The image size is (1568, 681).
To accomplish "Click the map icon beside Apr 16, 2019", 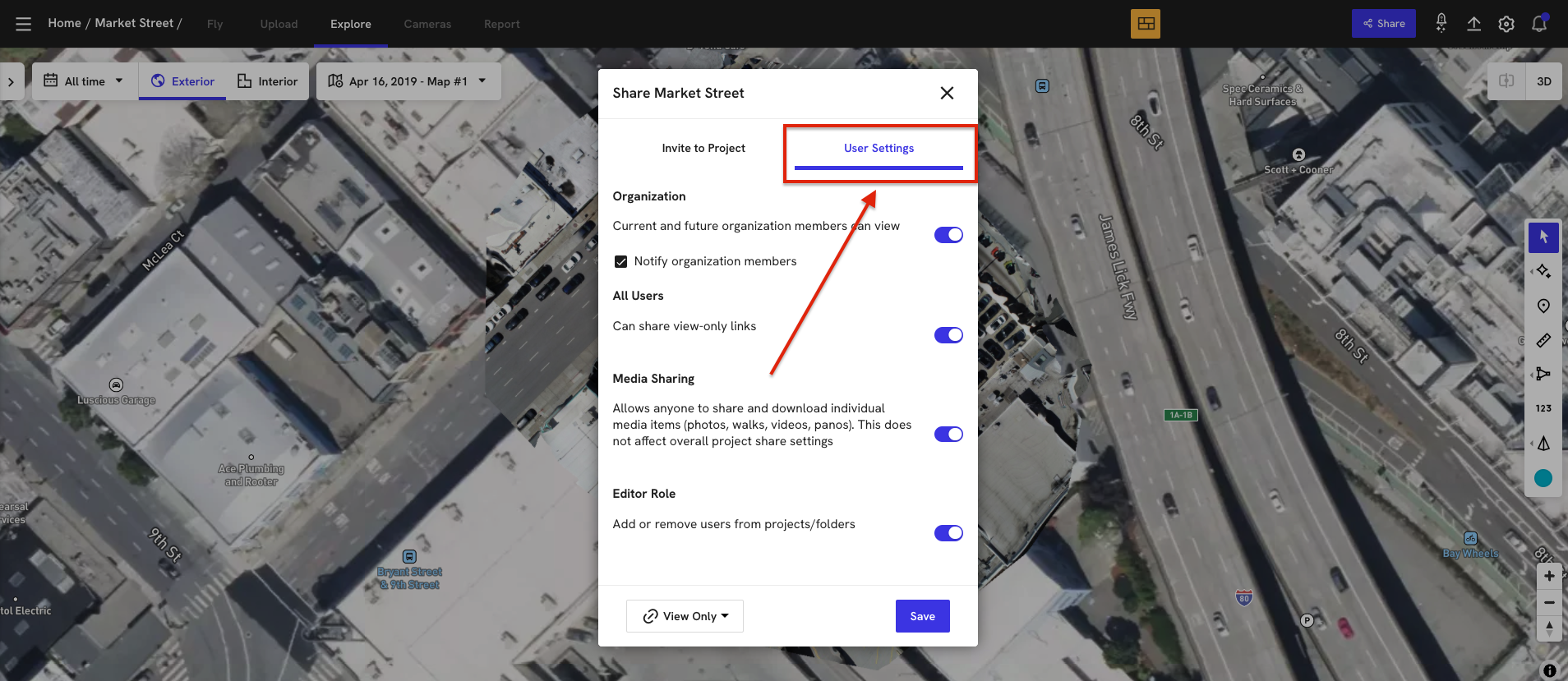I will pyautogui.click(x=335, y=81).
